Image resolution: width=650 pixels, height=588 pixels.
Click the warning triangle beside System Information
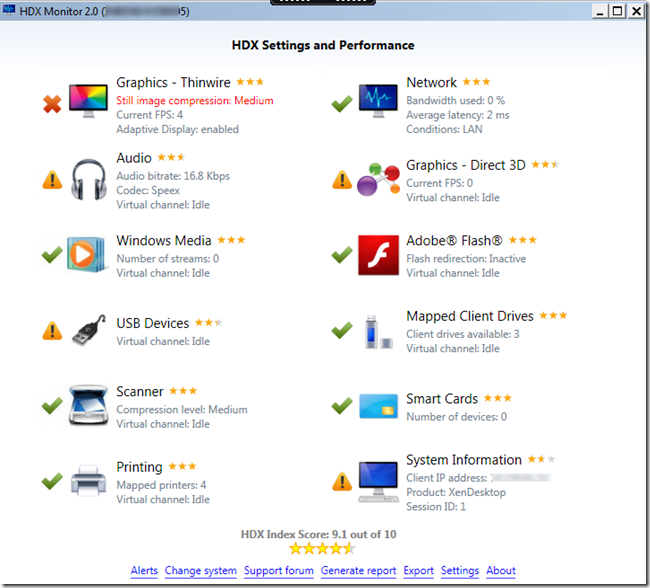coord(342,481)
